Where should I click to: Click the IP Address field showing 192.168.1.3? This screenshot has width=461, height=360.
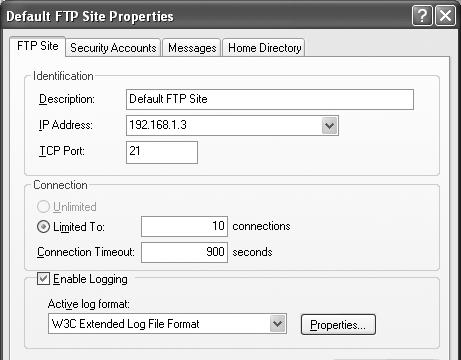coord(232,126)
